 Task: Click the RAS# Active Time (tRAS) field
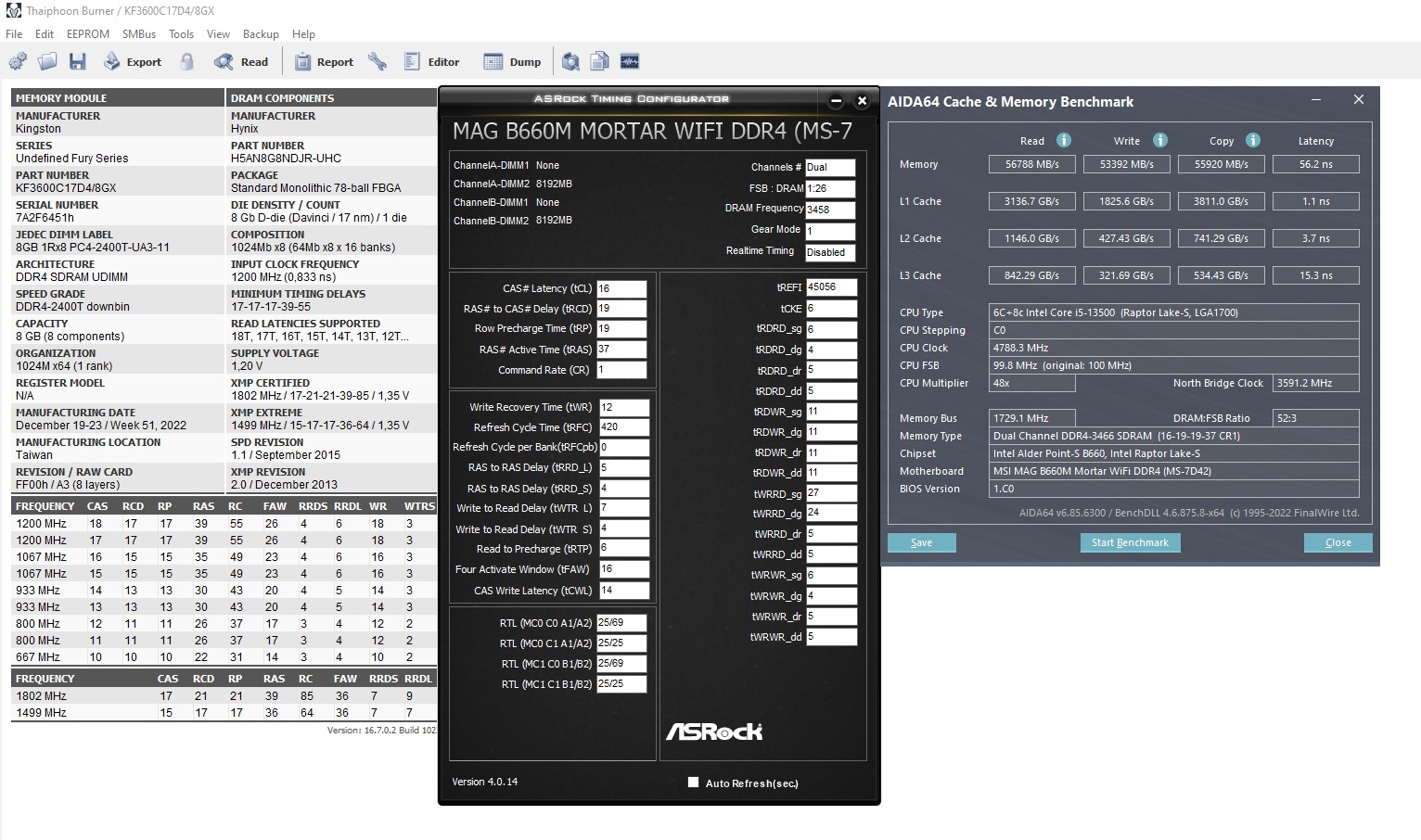(x=621, y=350)
